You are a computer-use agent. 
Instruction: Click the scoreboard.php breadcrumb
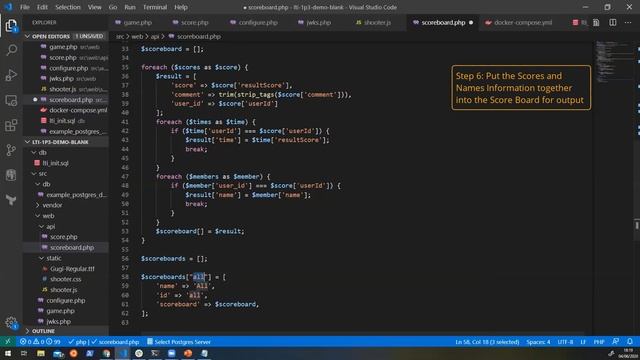click(198, 36)
